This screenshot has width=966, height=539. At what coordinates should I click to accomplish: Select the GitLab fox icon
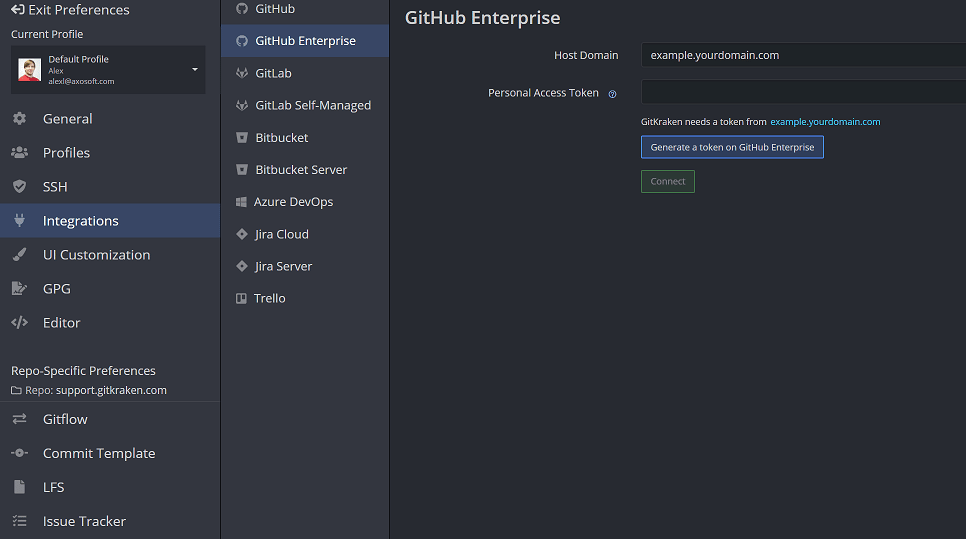pyautogui.click(x=241, y=73)
